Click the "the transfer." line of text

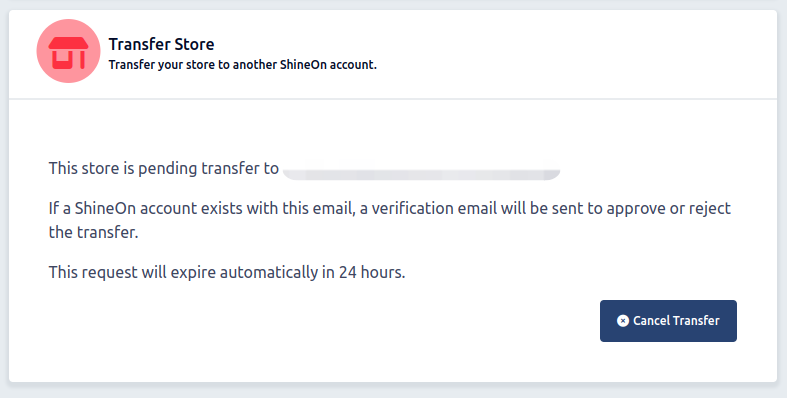93,232
